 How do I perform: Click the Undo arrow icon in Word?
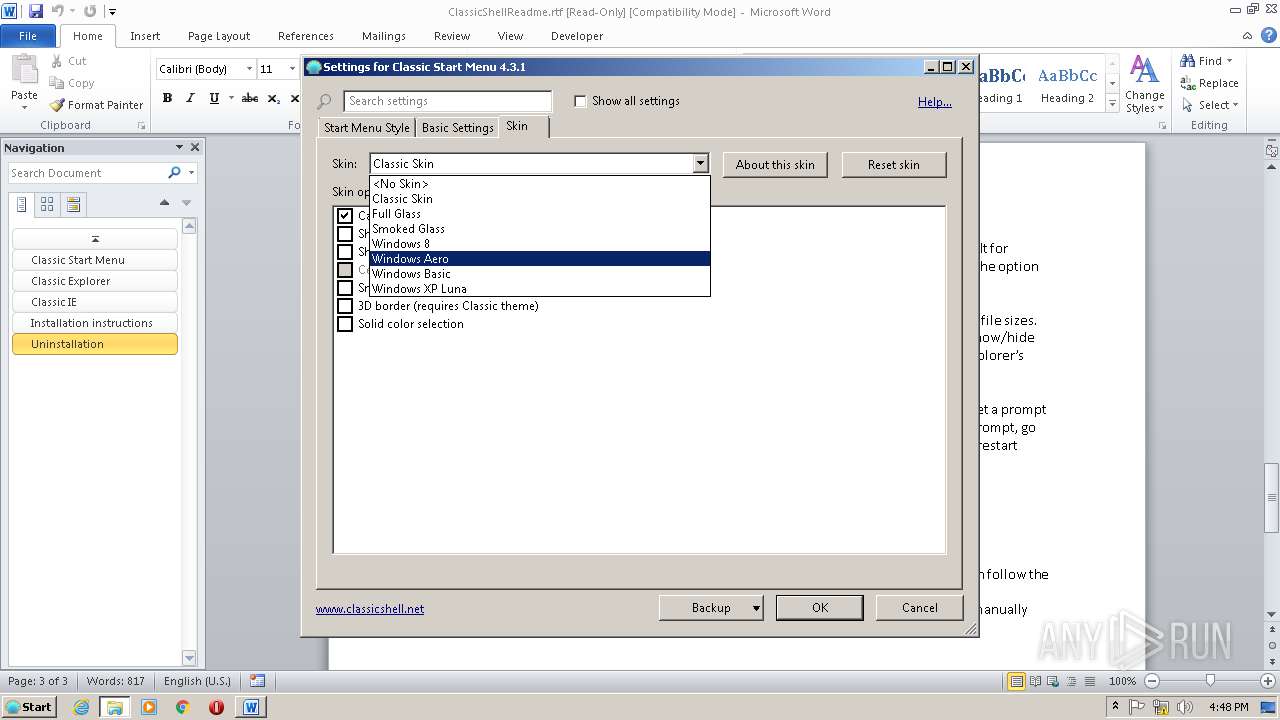58,11
